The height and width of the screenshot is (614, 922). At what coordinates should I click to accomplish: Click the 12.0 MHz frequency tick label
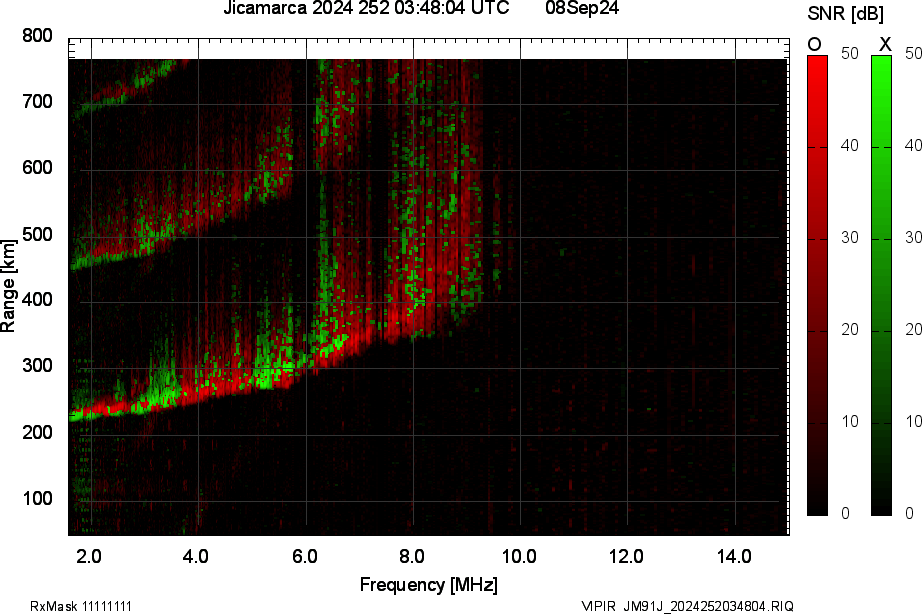click(627, 556)
